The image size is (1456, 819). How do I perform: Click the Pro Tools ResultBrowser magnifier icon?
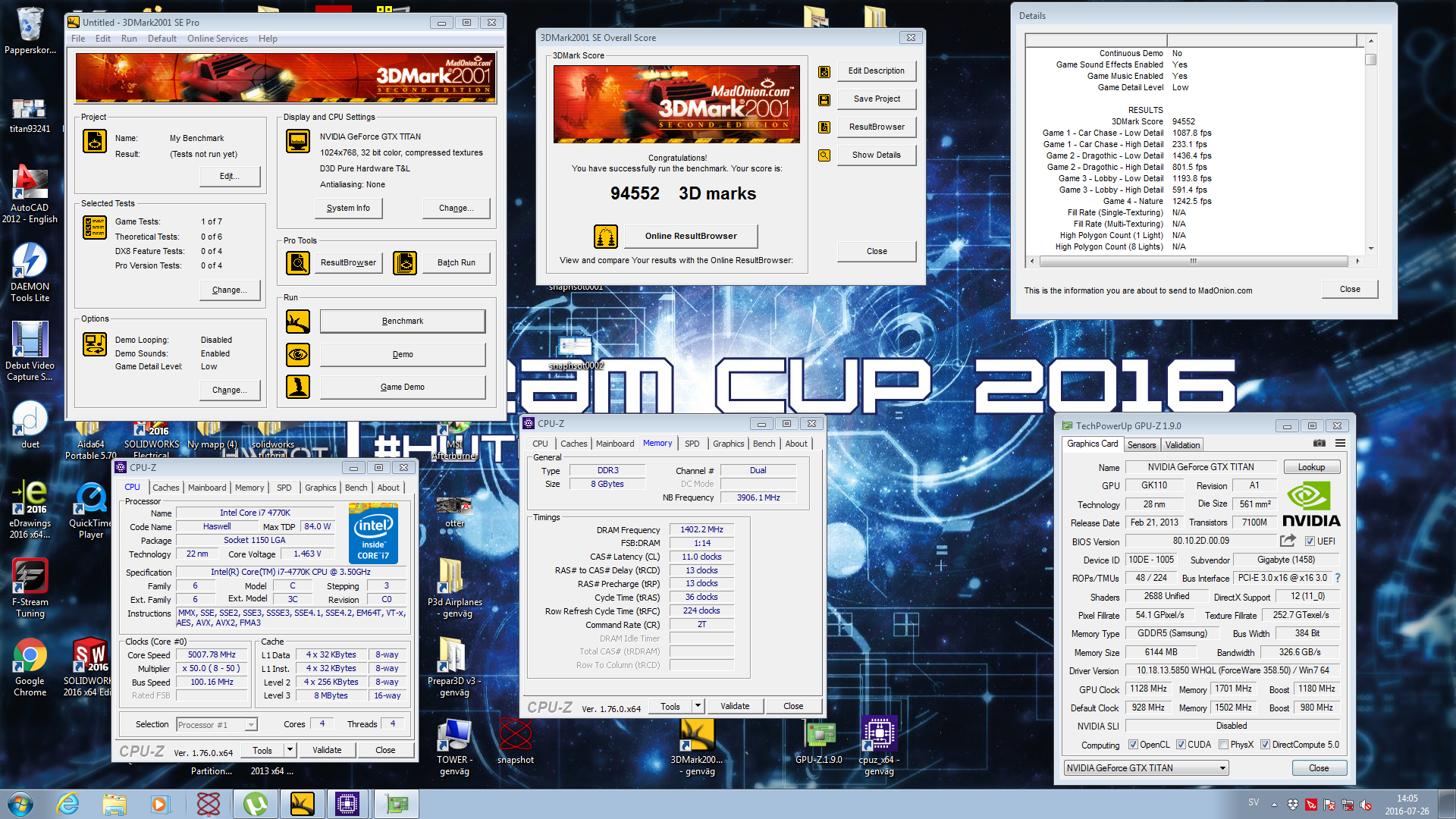click(x=297, y=263)
